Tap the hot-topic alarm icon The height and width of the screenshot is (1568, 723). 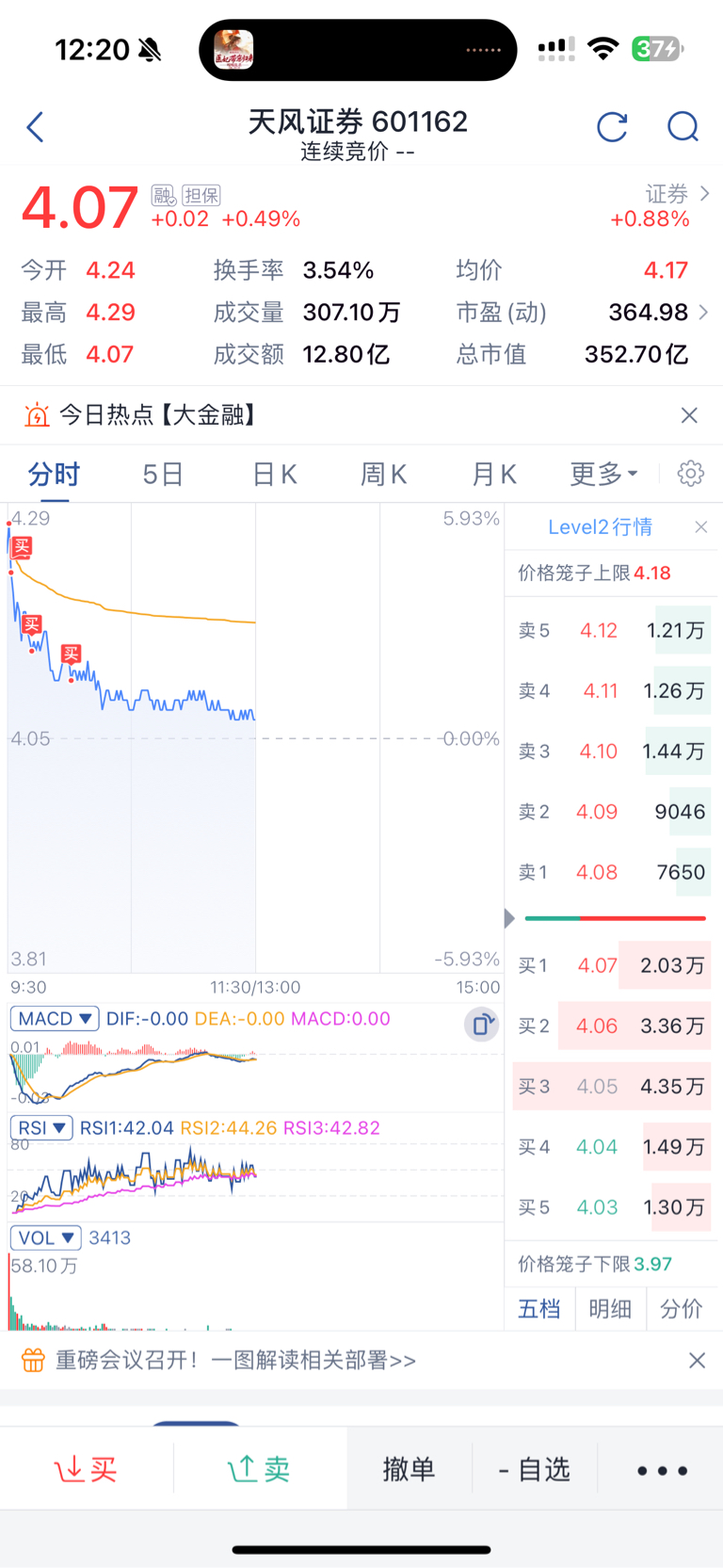pos(37,415)
